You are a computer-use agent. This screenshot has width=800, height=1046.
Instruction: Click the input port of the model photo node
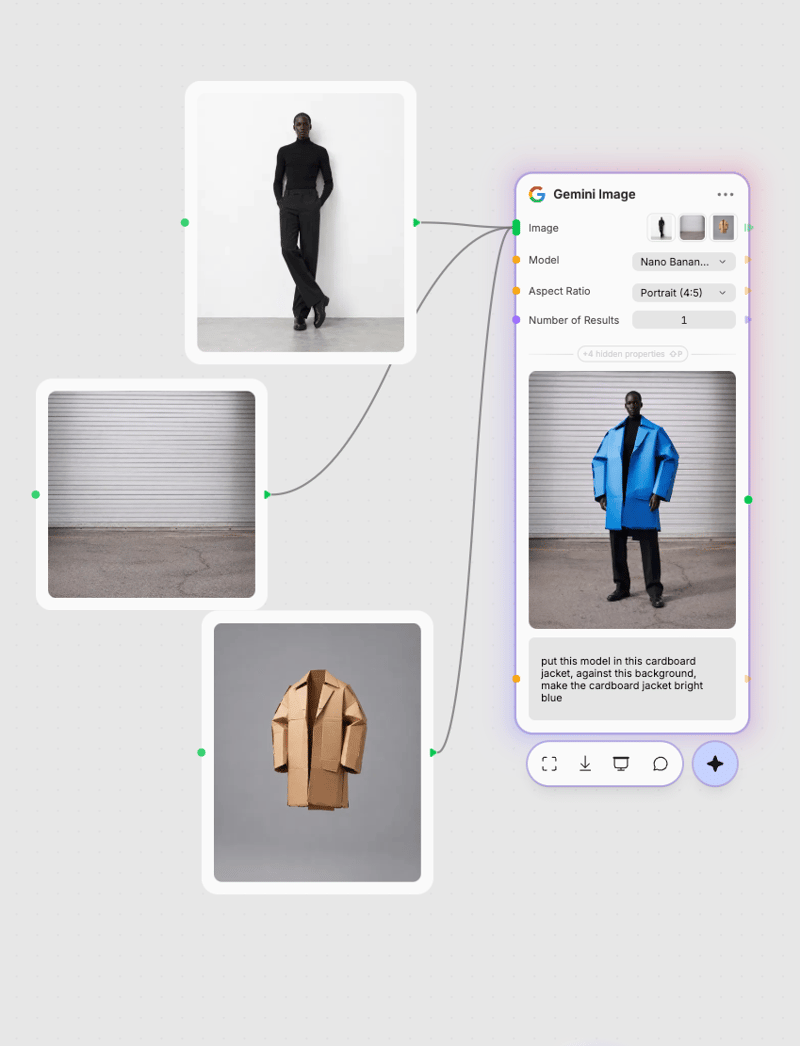(x=185, y=223)
